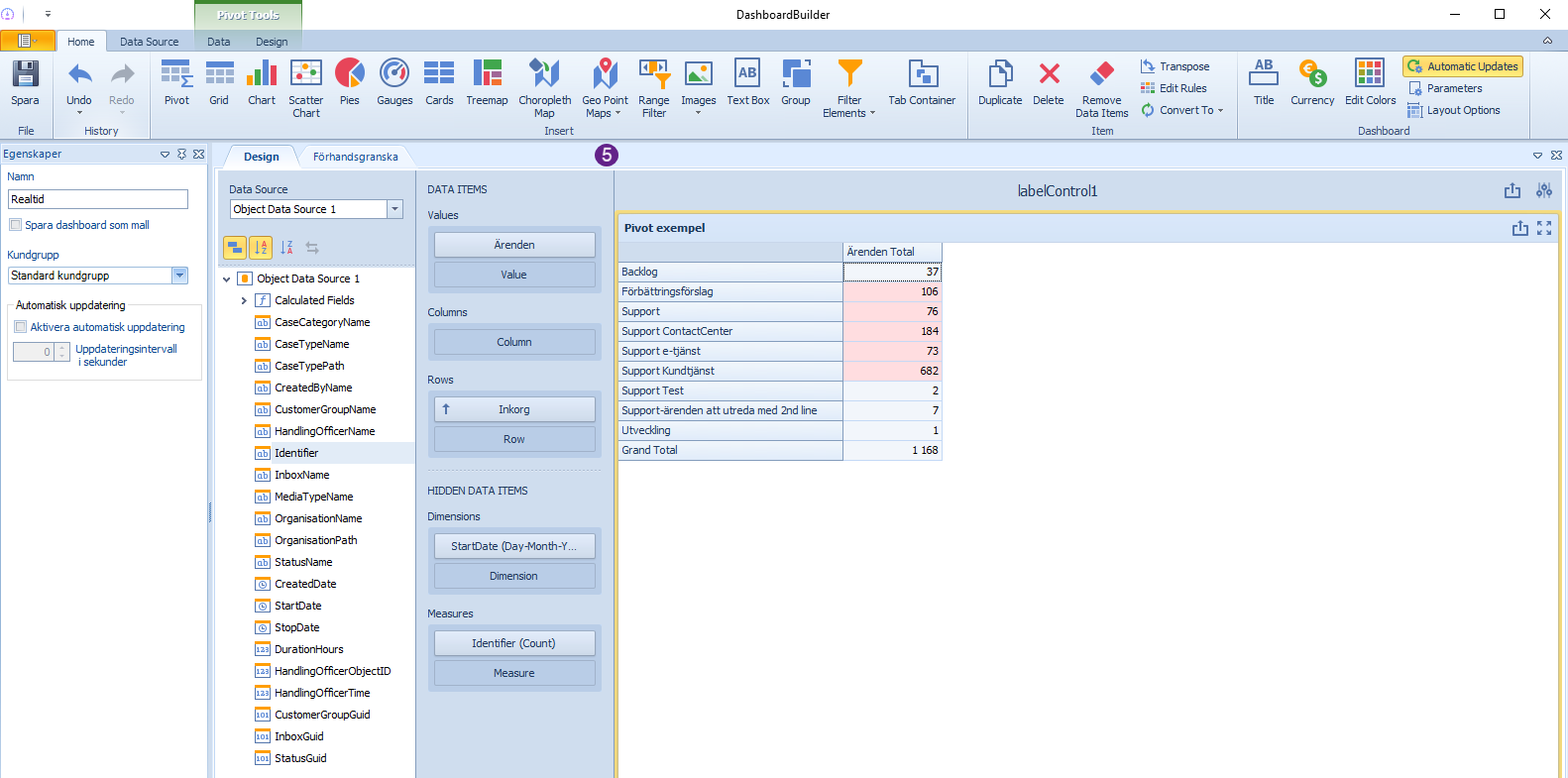Add Cards item

tap(439, 83)
